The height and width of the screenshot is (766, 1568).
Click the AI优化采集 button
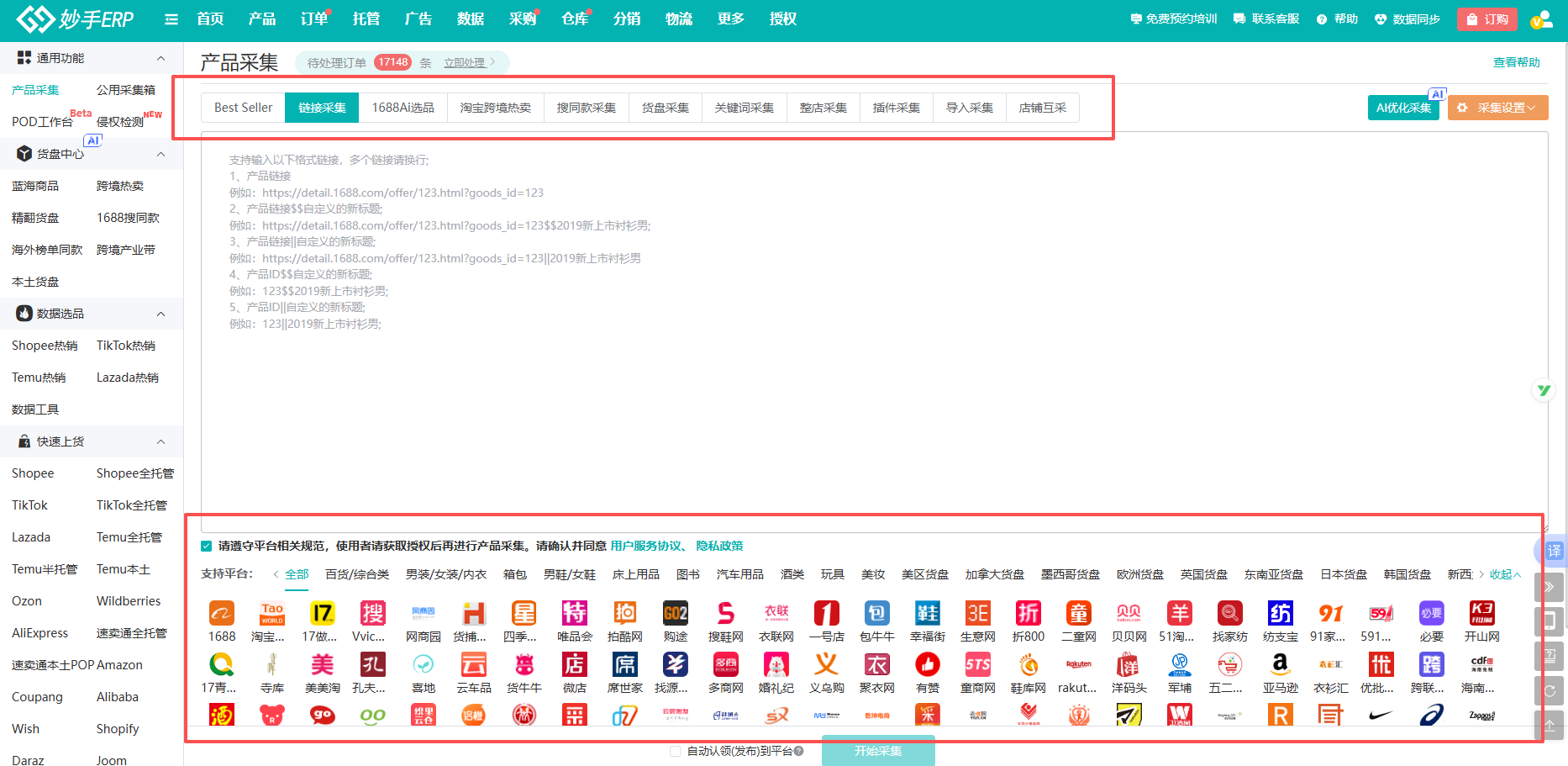(x=1403, y=108)
